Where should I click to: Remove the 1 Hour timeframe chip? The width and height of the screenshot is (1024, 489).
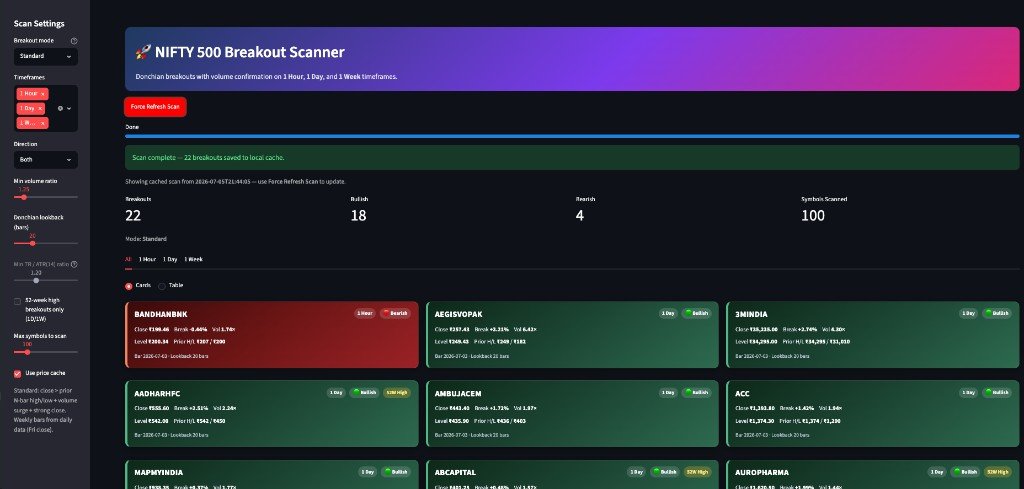coord(42,94)
